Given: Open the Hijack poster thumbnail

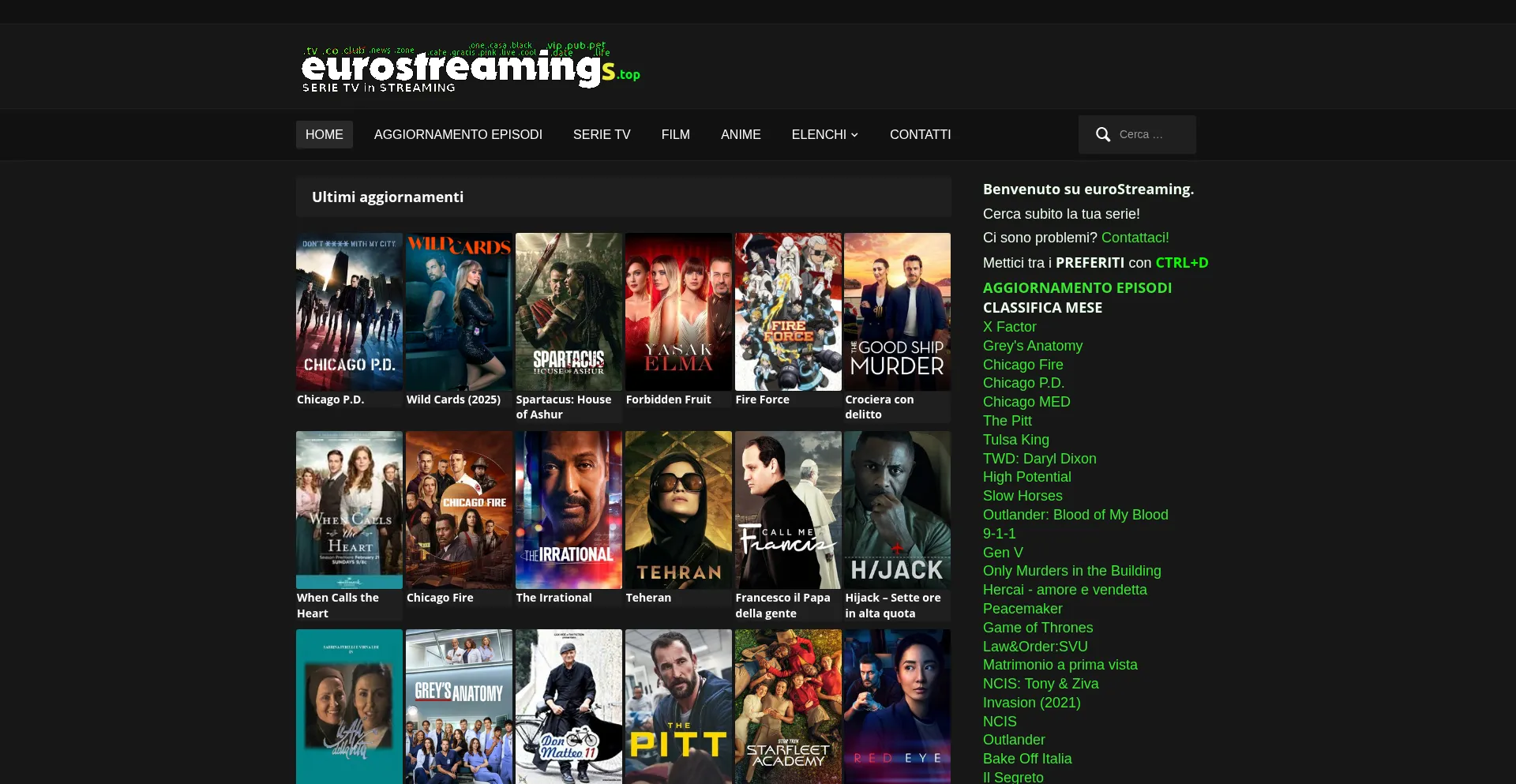Looking at the screenshot, I should (x=897, y=510).
